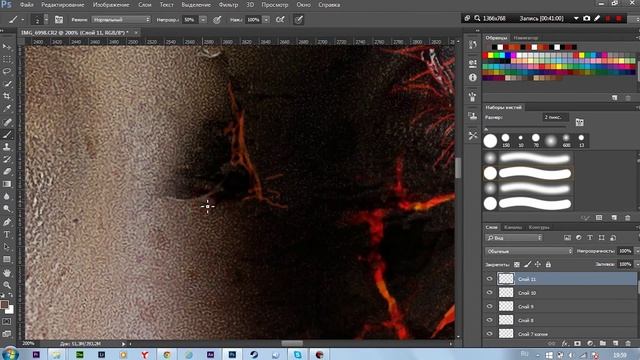Switch to the Контуры tab
This screenshot has height=360, width=640.
point(539,227)
